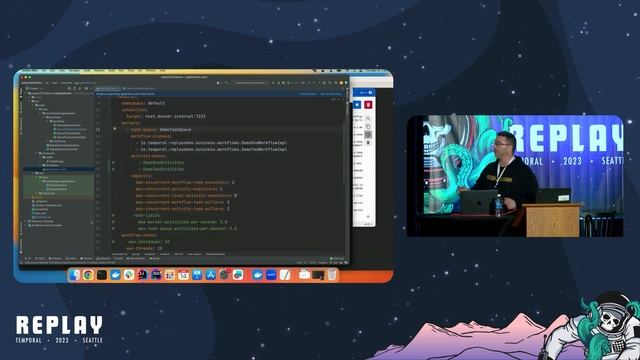The image size is (640, 360).
Task: Switch to the first editor tab application.yaml
Action: 108,89
